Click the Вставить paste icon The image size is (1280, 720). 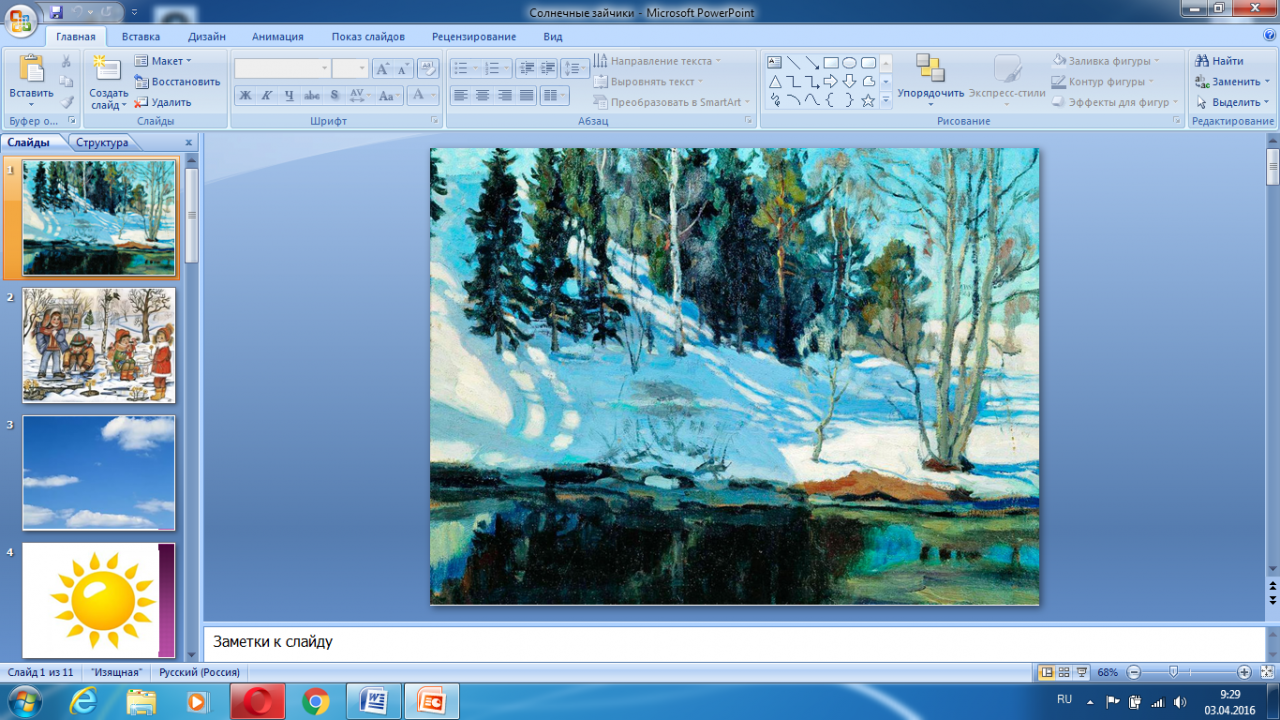click(31, 69)
